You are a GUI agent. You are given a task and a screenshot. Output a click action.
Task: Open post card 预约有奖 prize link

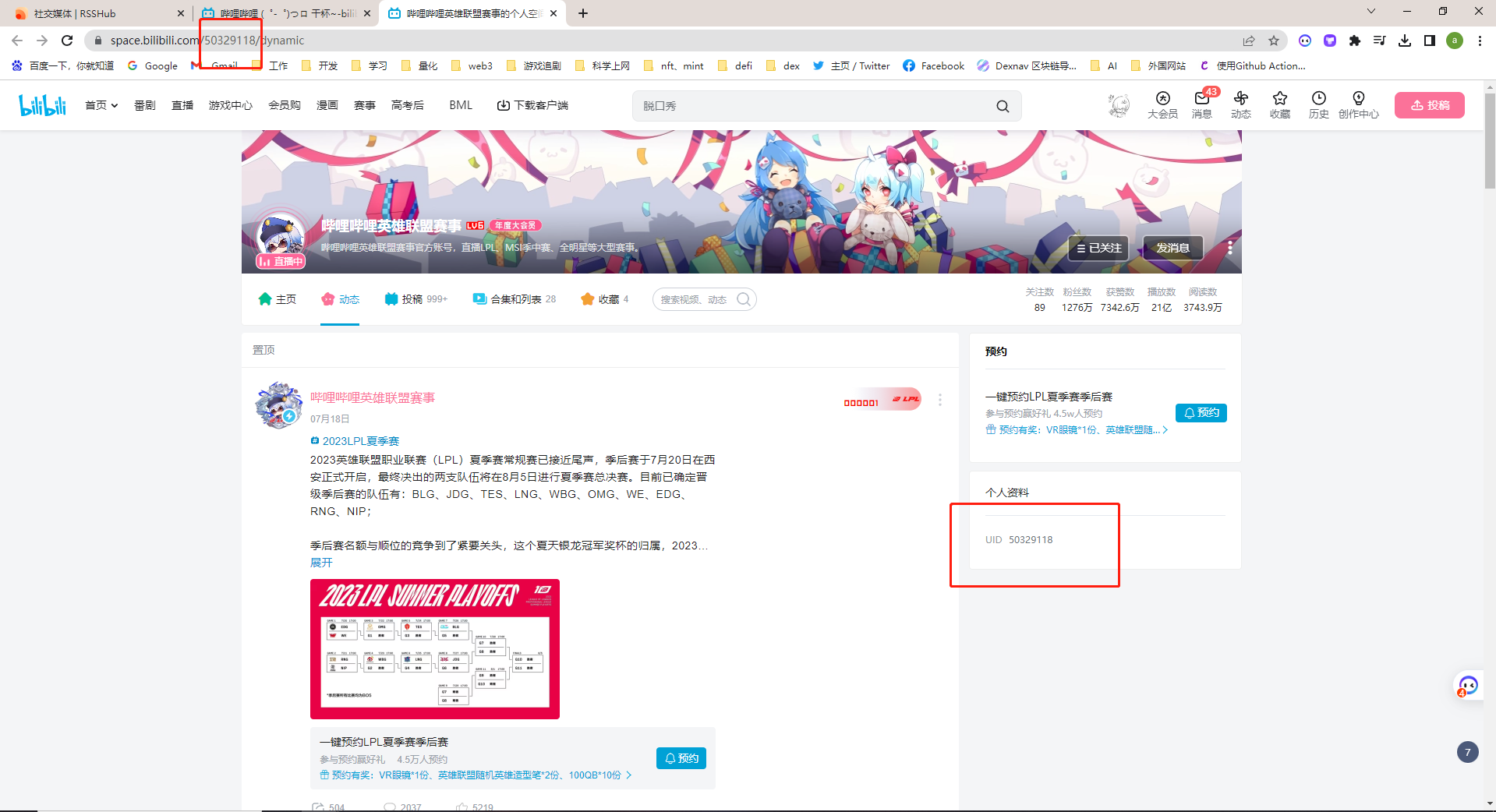click(x=476, y=775)
